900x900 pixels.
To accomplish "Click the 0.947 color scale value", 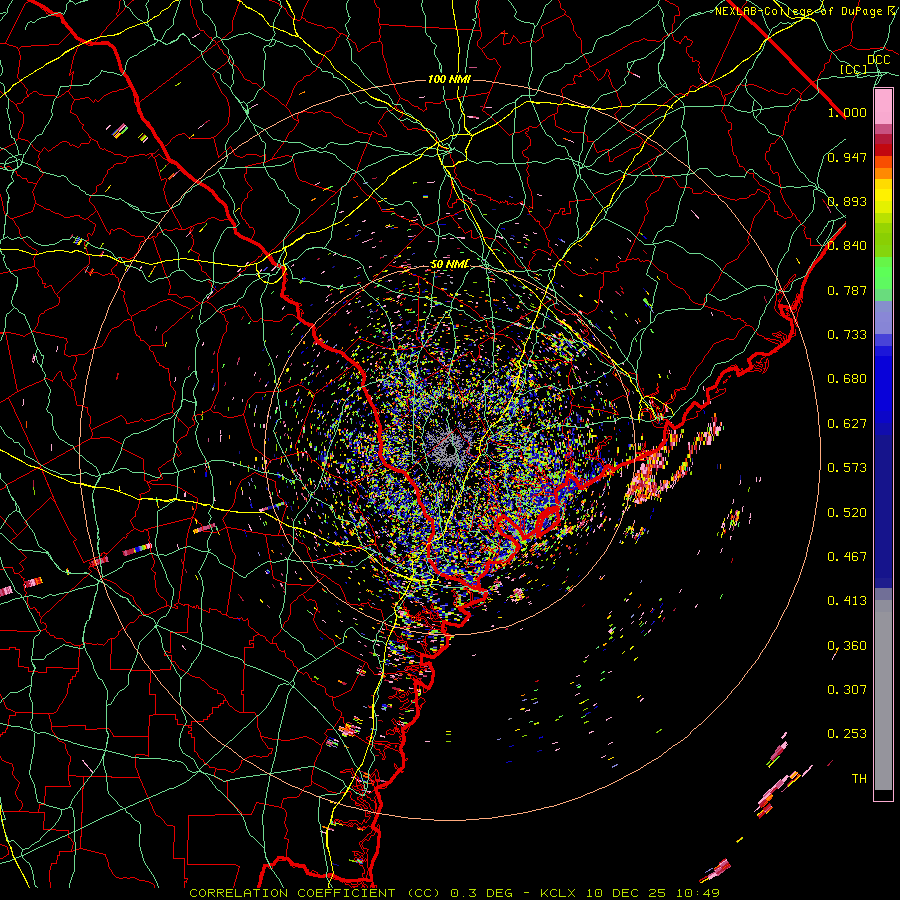I will 847,157.
